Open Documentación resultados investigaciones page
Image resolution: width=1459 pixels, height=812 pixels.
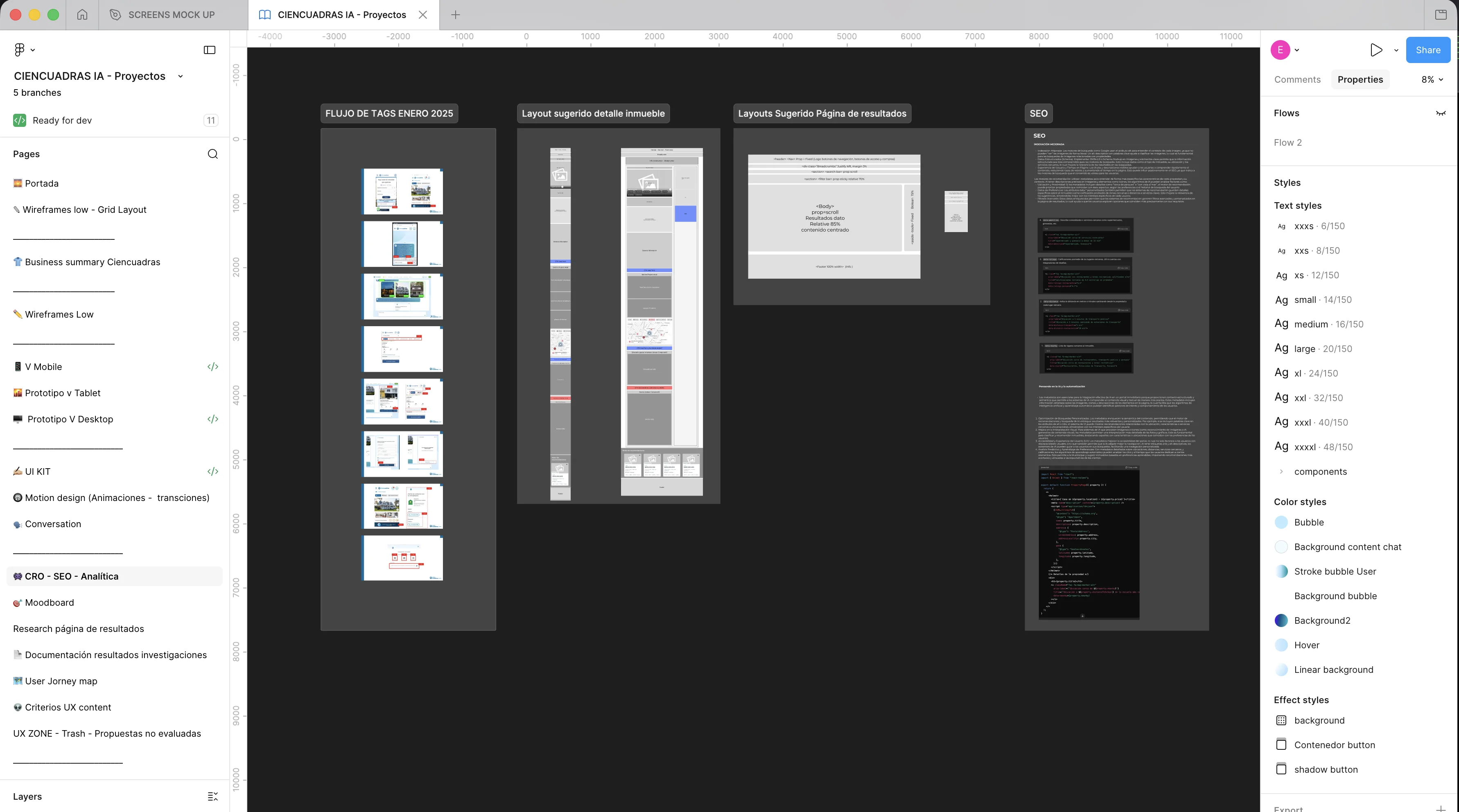tap(115, 654)
